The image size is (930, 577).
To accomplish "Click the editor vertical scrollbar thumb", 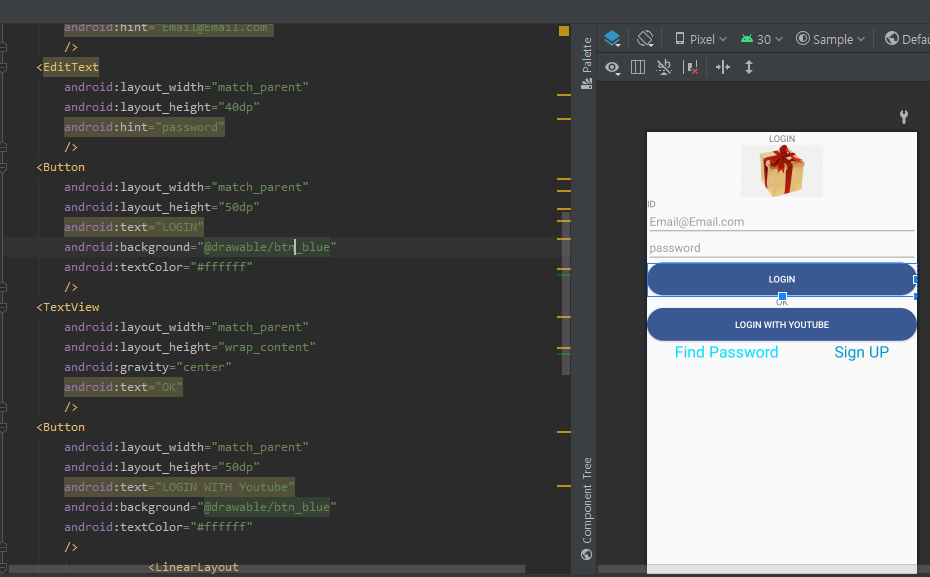I will [x=566, y=294].
